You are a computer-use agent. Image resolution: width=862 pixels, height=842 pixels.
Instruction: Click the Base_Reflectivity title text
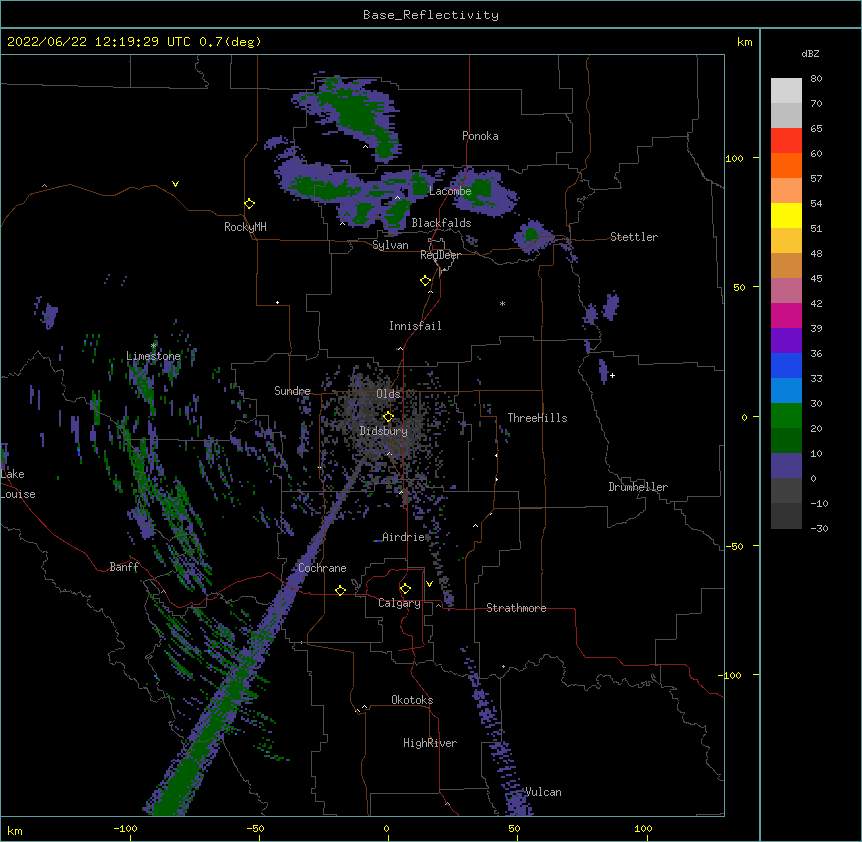(430, 15)
